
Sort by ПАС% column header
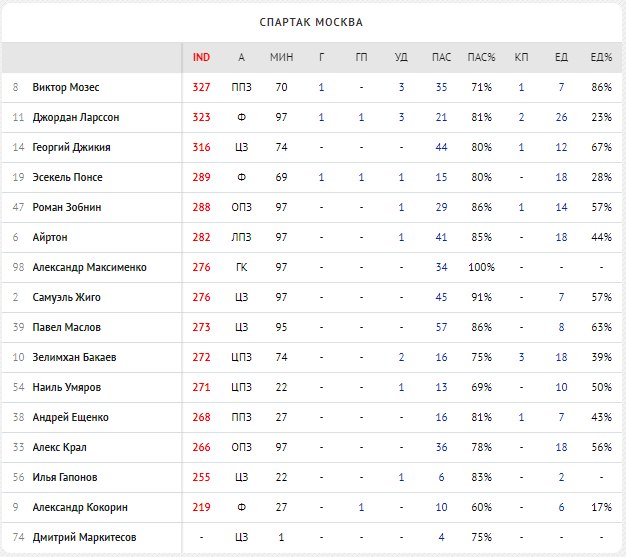[x=481, y=57]
